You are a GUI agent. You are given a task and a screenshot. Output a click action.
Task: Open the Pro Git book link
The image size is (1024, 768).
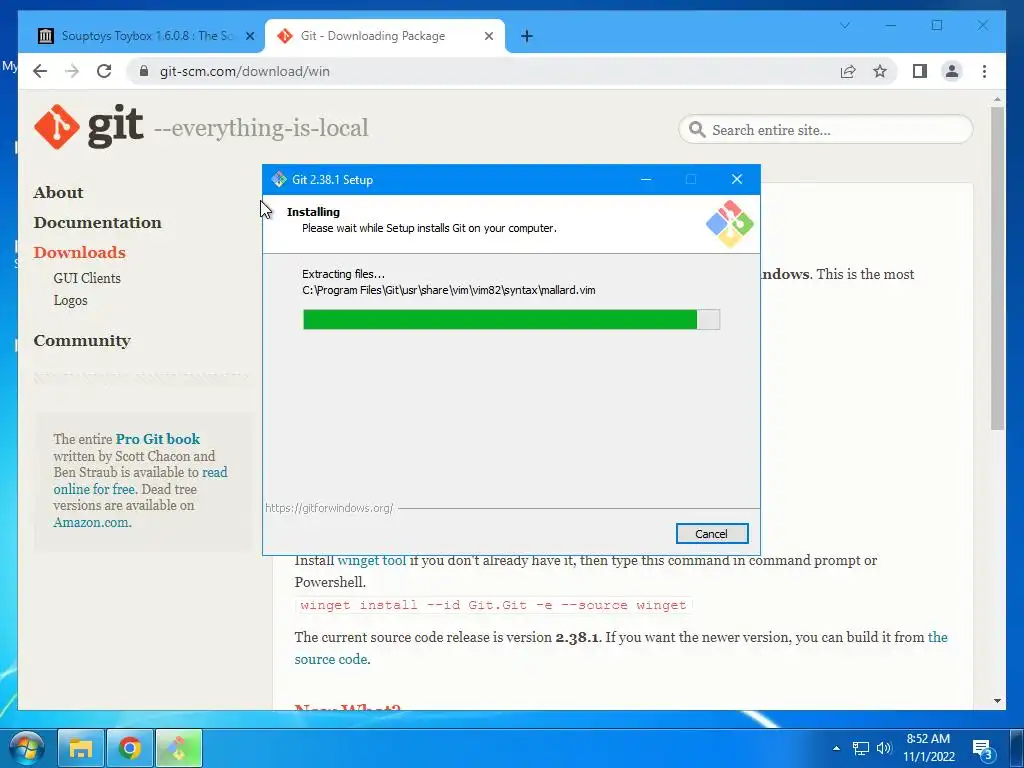coord(157,439)
